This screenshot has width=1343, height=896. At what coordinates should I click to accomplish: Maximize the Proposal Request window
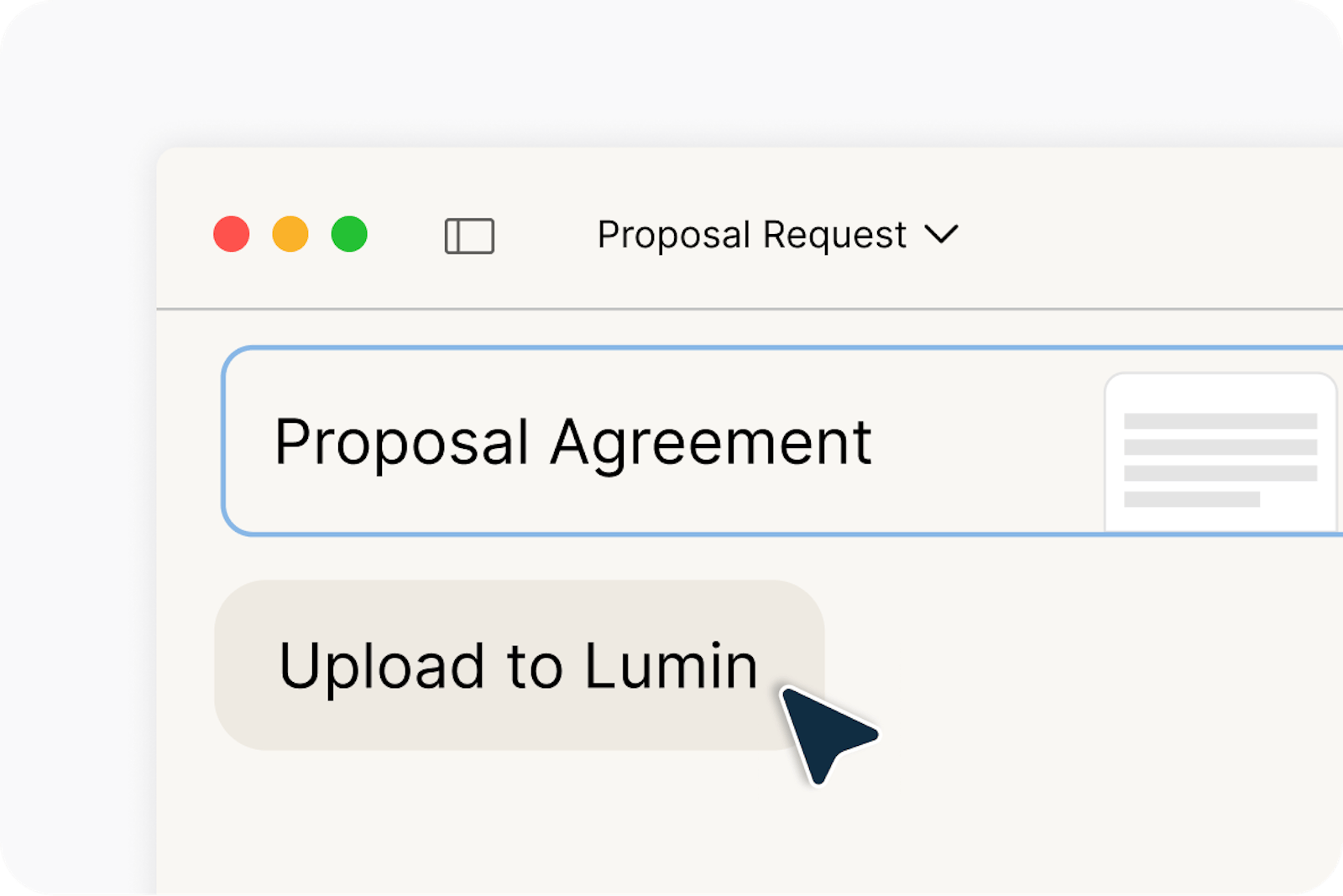click(349, 234)
